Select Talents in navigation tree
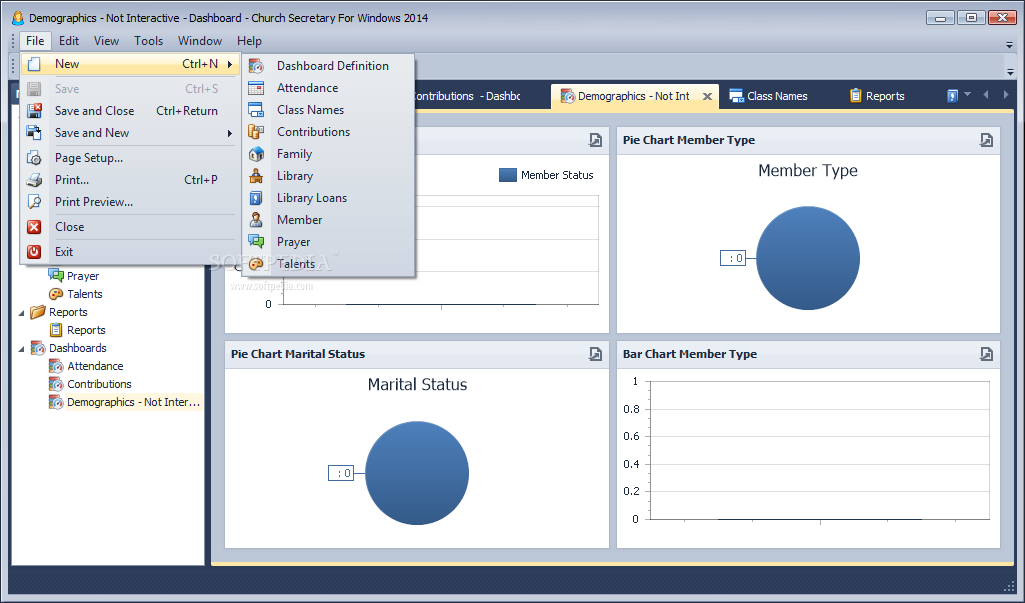Screen dimensions: 1025x603 pos(85,294)
